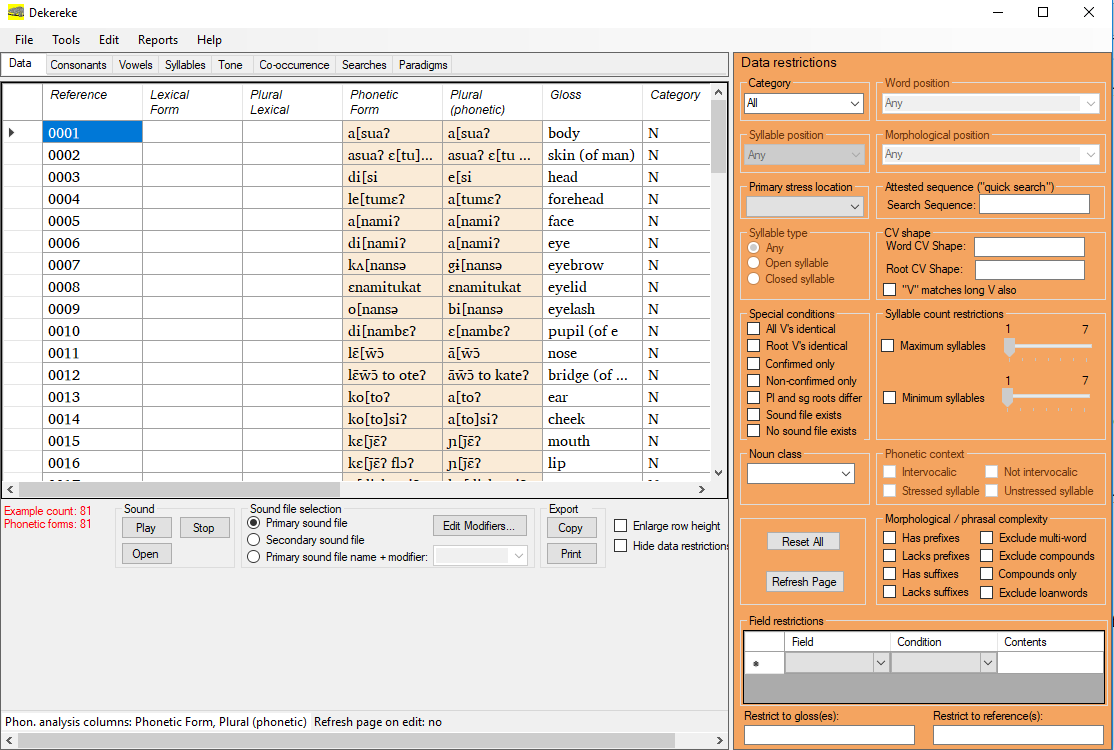This screenshot has width=1114, height=750.
Task: Click the Maximum syllables slider handle
Action: (1009, 346)
